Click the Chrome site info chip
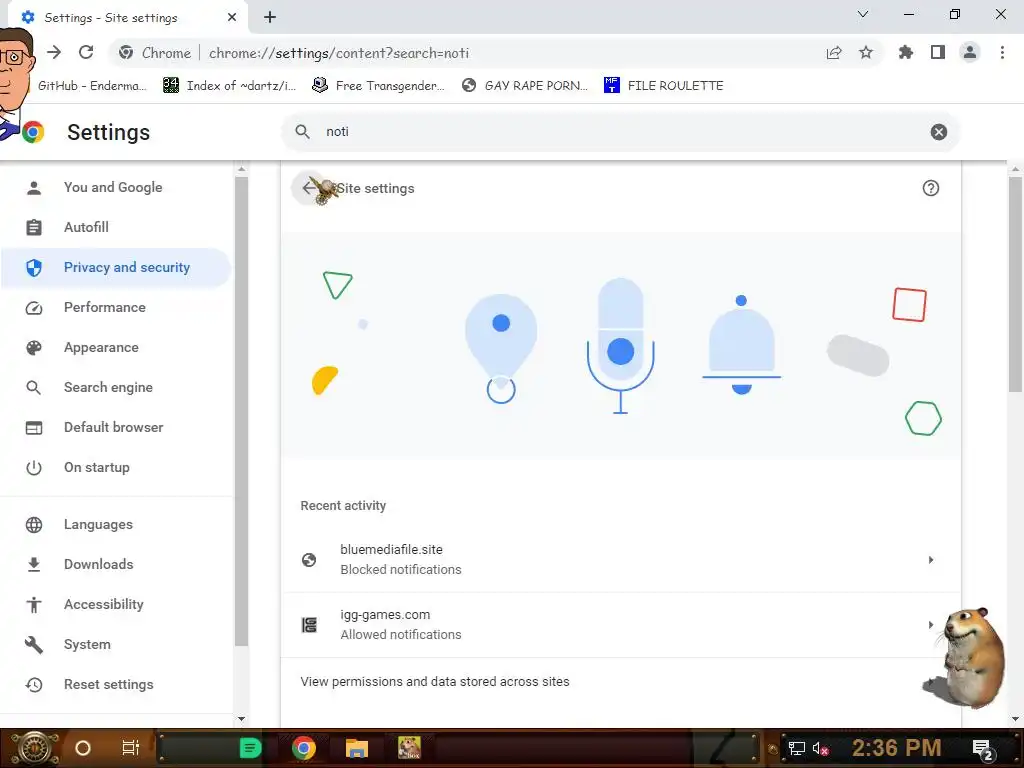The width and height of the screenshot is (1024, 768). pos(155,53)
